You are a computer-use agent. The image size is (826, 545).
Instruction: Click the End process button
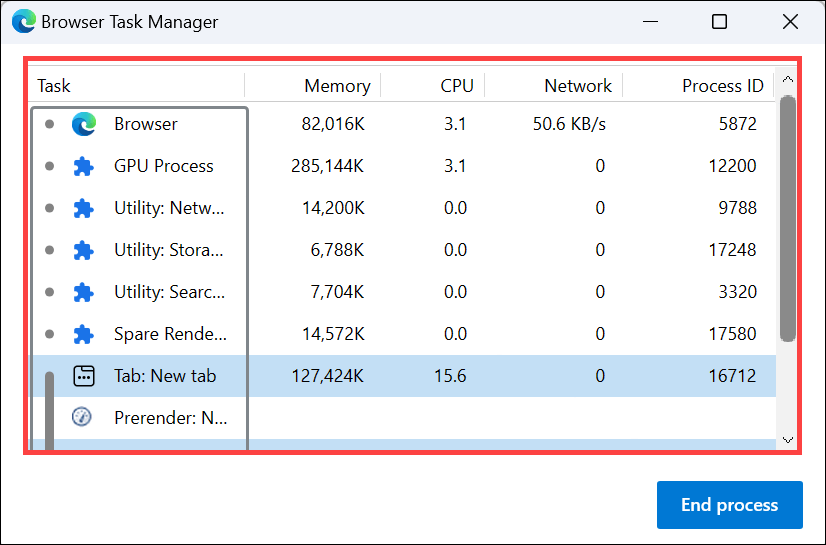(730, 504)
